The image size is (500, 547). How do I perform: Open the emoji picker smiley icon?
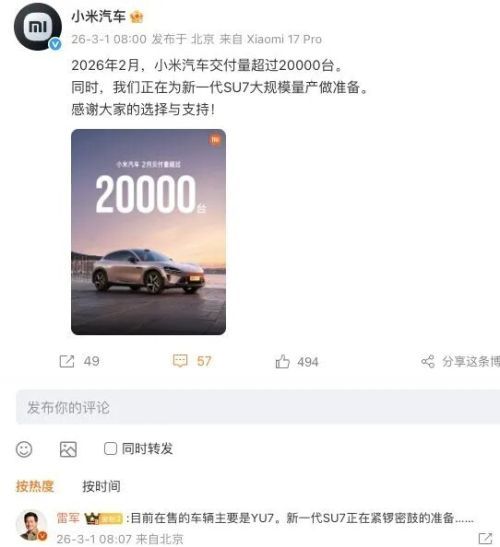click(24, 449)
